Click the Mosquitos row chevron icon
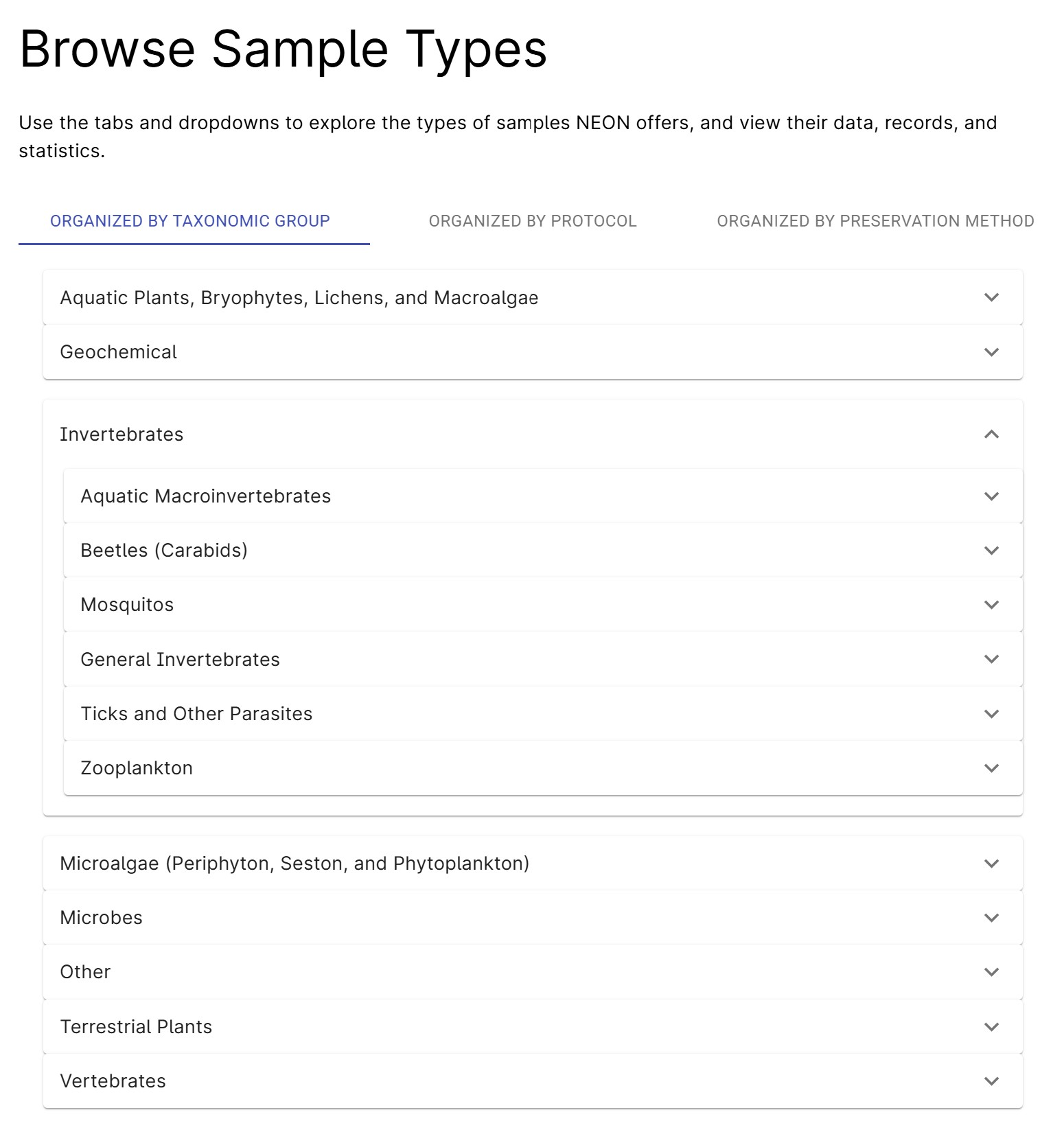Viewport: 1064px width, 1143px height. [x=991, y=604]
